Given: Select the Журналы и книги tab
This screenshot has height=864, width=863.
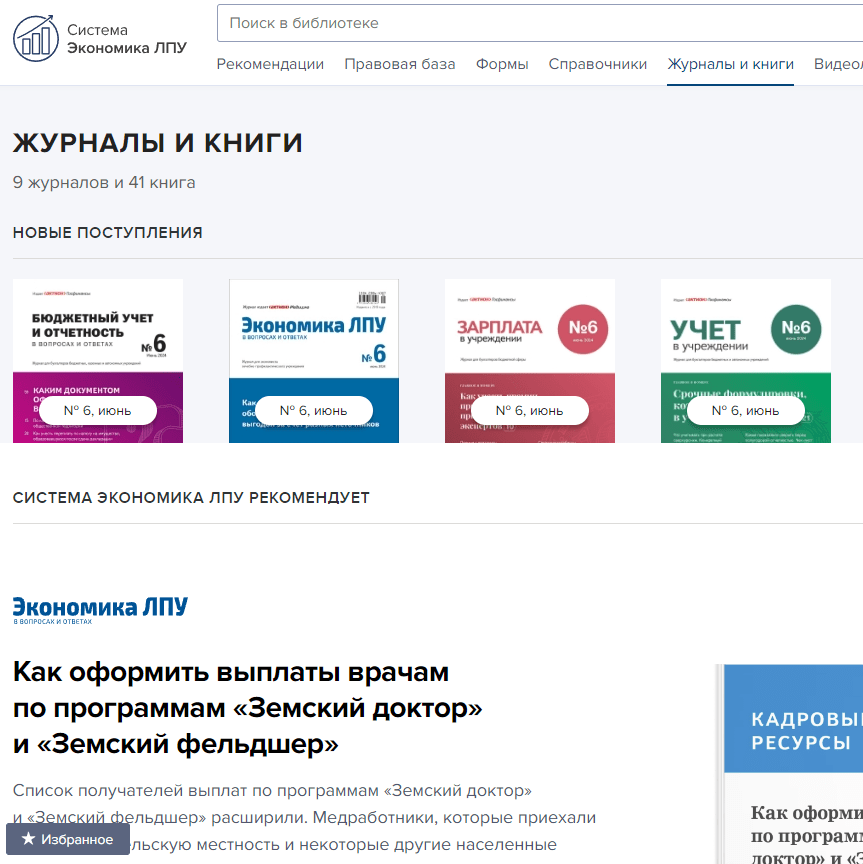Looking at the screenshot, I should point(730,64).
